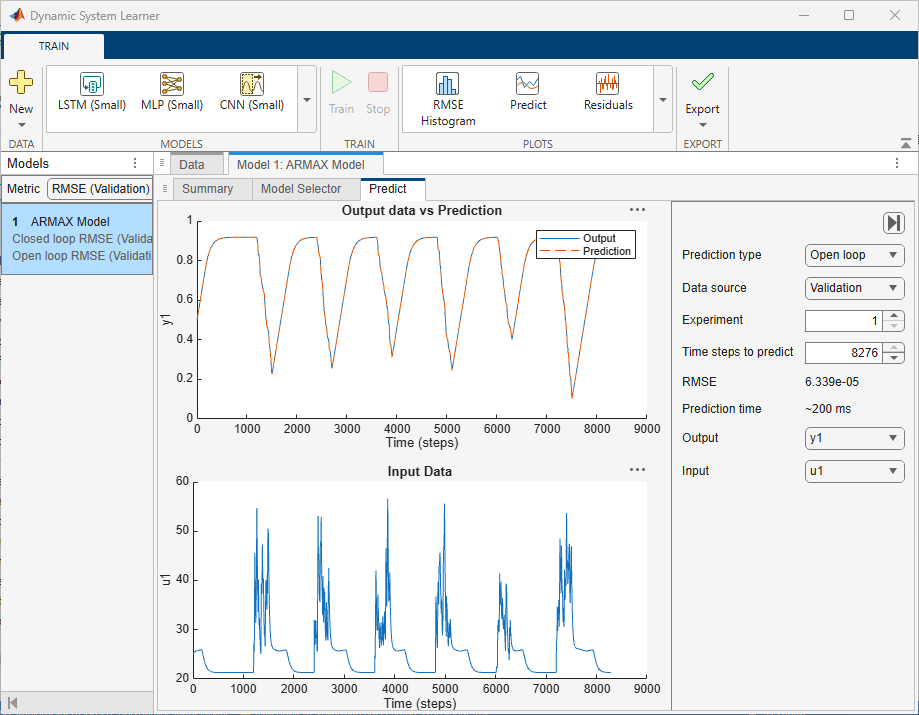Increase Time steps to predict value
919x715 pixels.
894,348
